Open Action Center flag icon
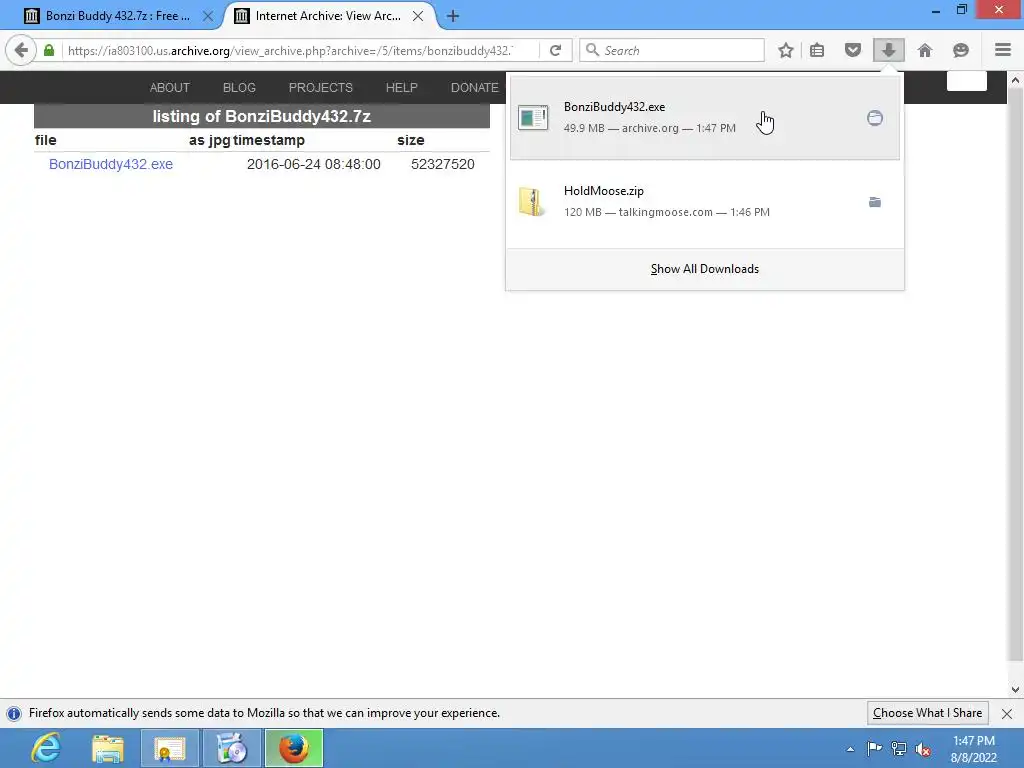 pos(874,748)
